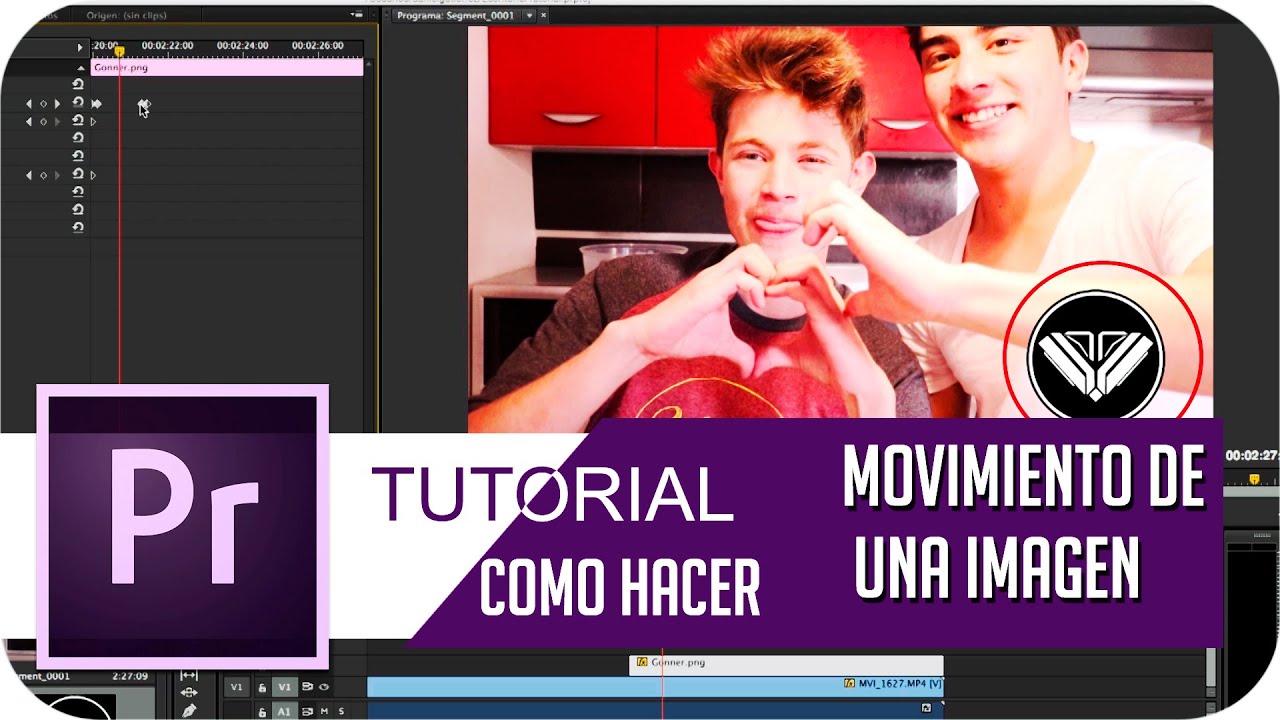1280x720 pixels.
Task: Click Effect Controls vertical scrollbar up arrow
Action: pos(369,65)
